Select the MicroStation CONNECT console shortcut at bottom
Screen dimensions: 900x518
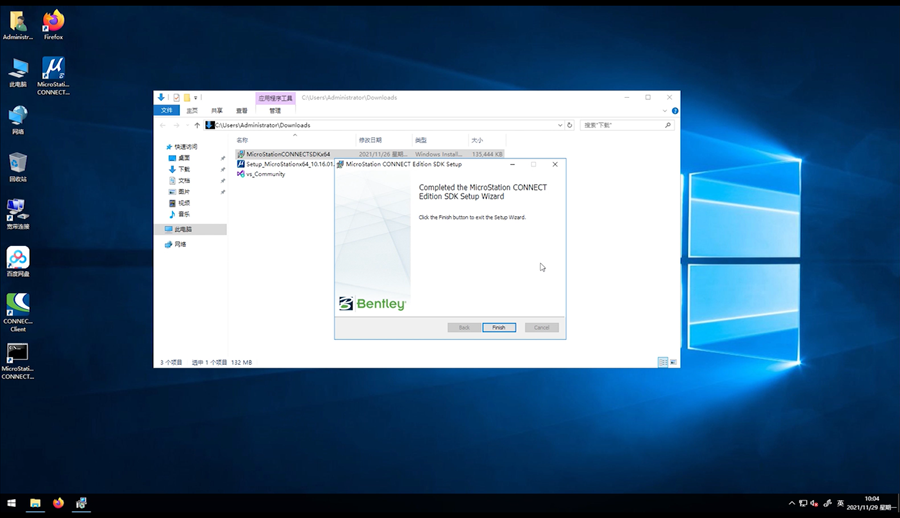[18, 361]
